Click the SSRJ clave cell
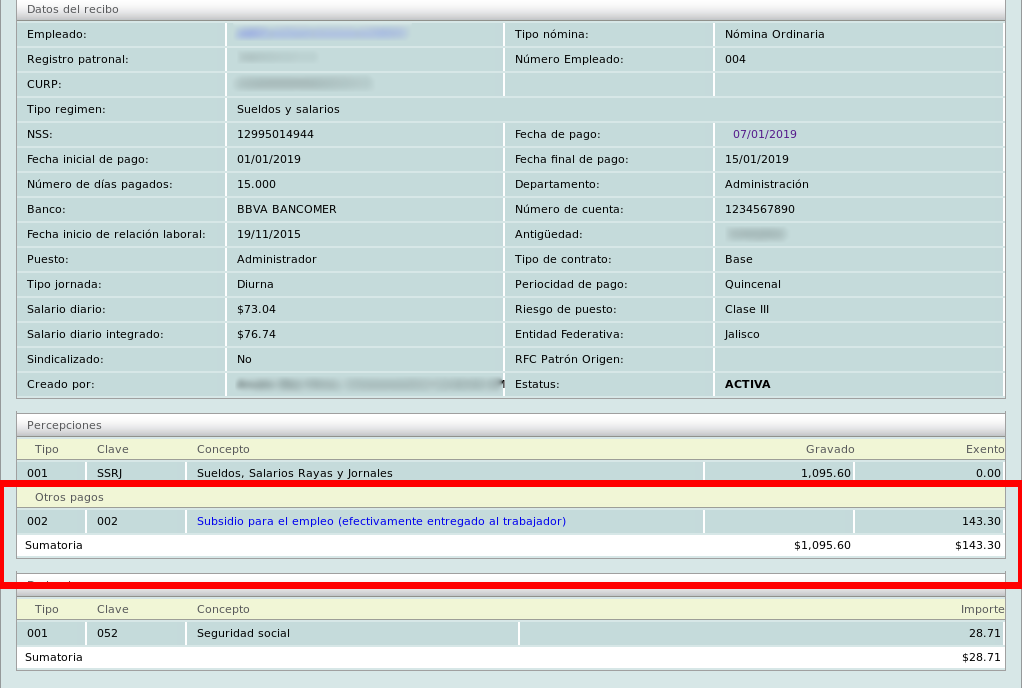1022x688 pixels. coord(110,473)
